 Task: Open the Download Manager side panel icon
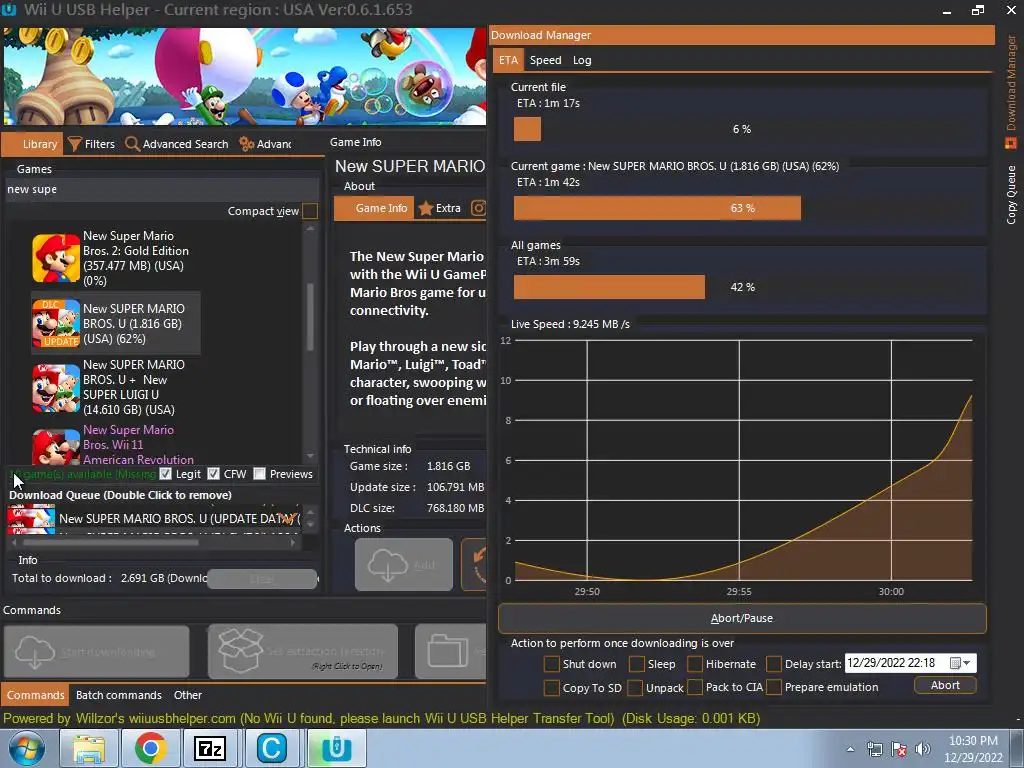click(1010, 142)
